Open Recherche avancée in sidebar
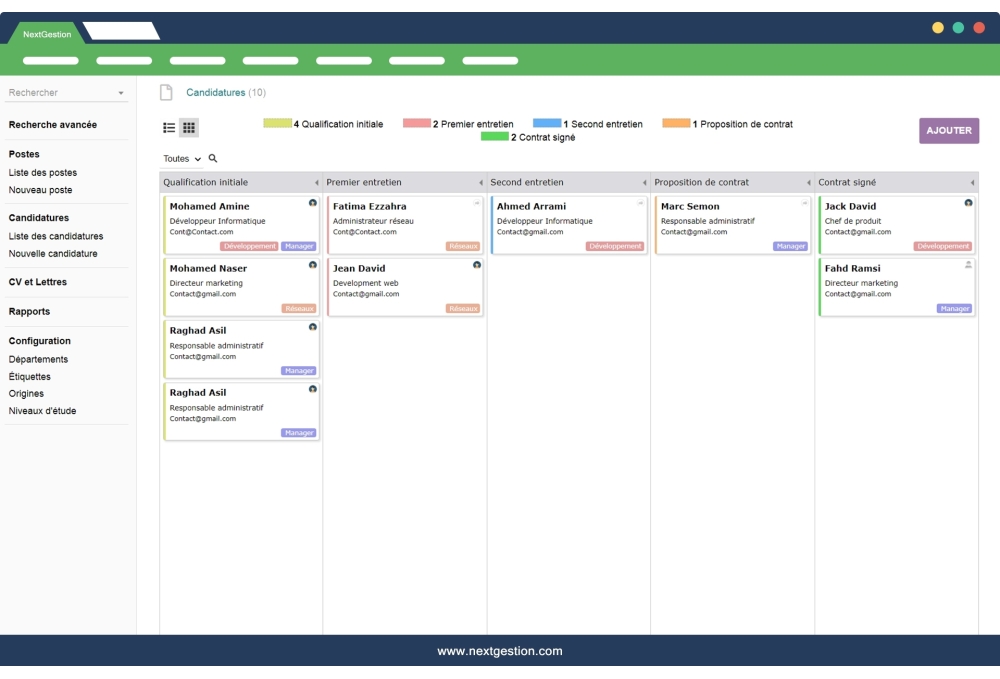The image size is (1000, 679). coord(53,125)
